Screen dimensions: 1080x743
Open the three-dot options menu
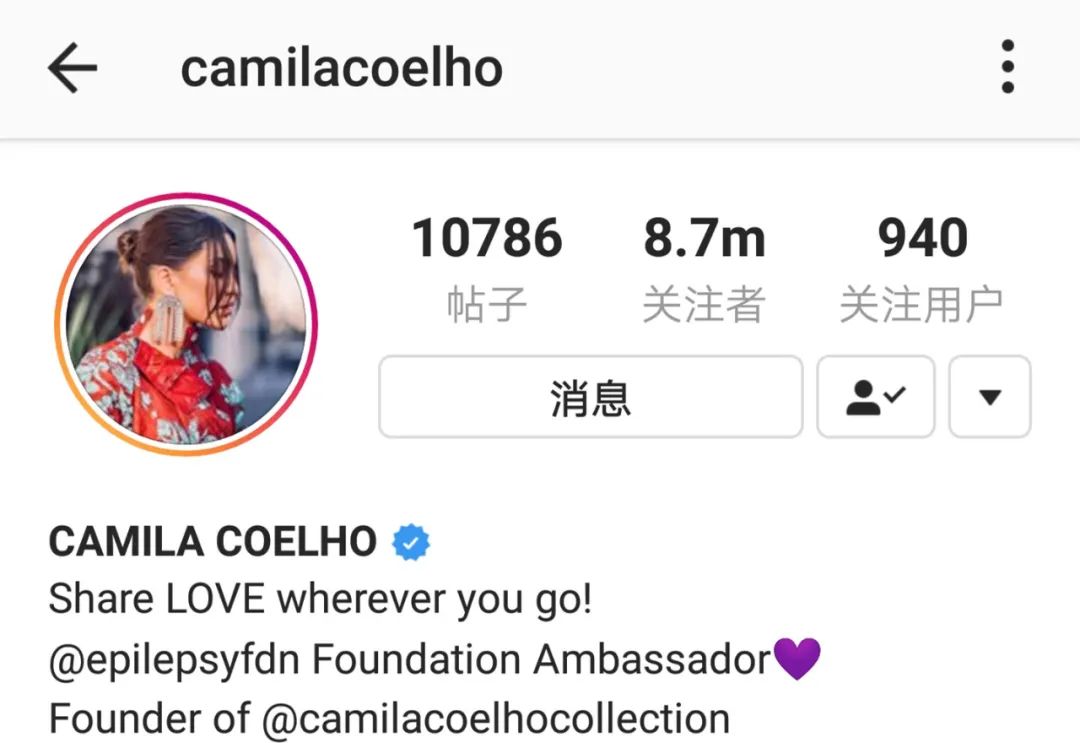[x=1008, y=67]
